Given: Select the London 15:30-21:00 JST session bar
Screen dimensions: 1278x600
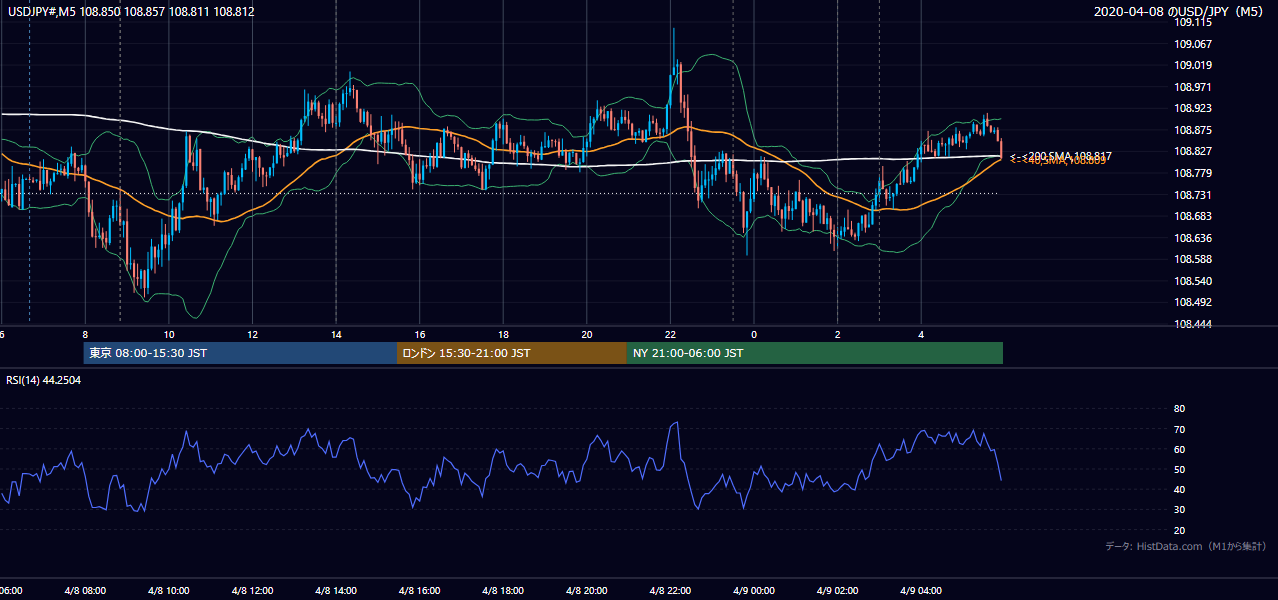Looking at the screenshot, I should 512,353.
